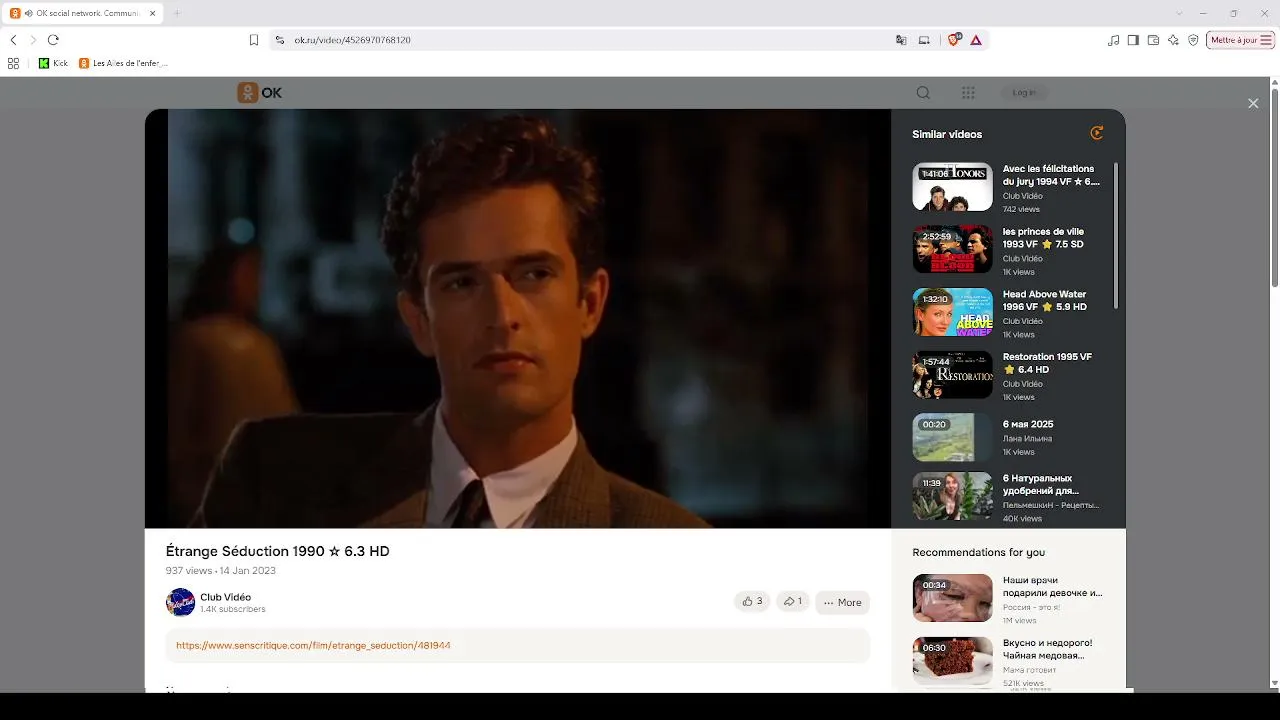Viewport: 1280px width, 720px height.
Task: Open Restoration 1995 video thumbnail
Action: click(x=952, y=374)
